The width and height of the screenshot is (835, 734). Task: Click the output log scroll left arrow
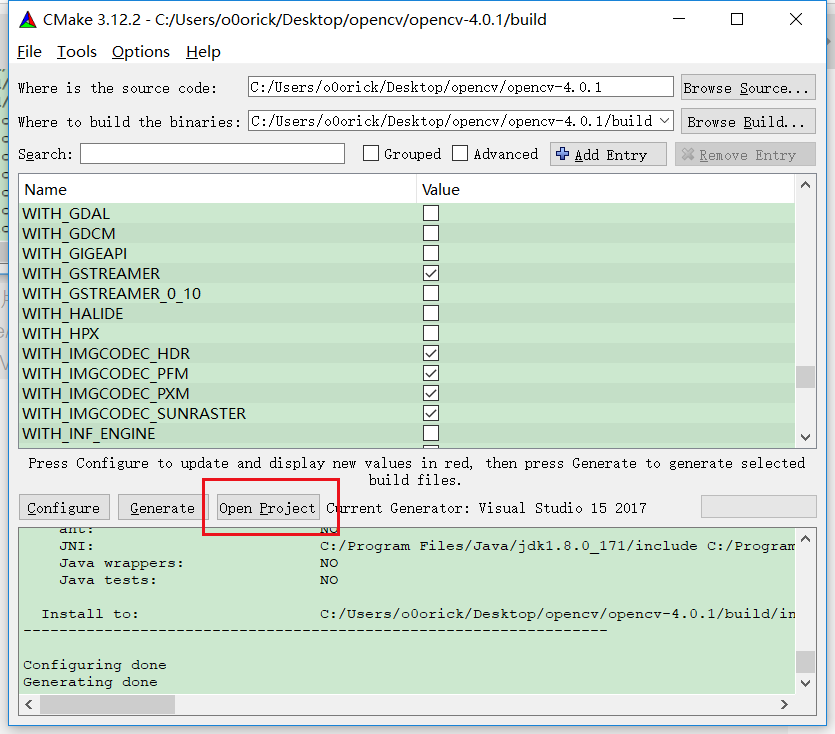(x=29, y=704)
